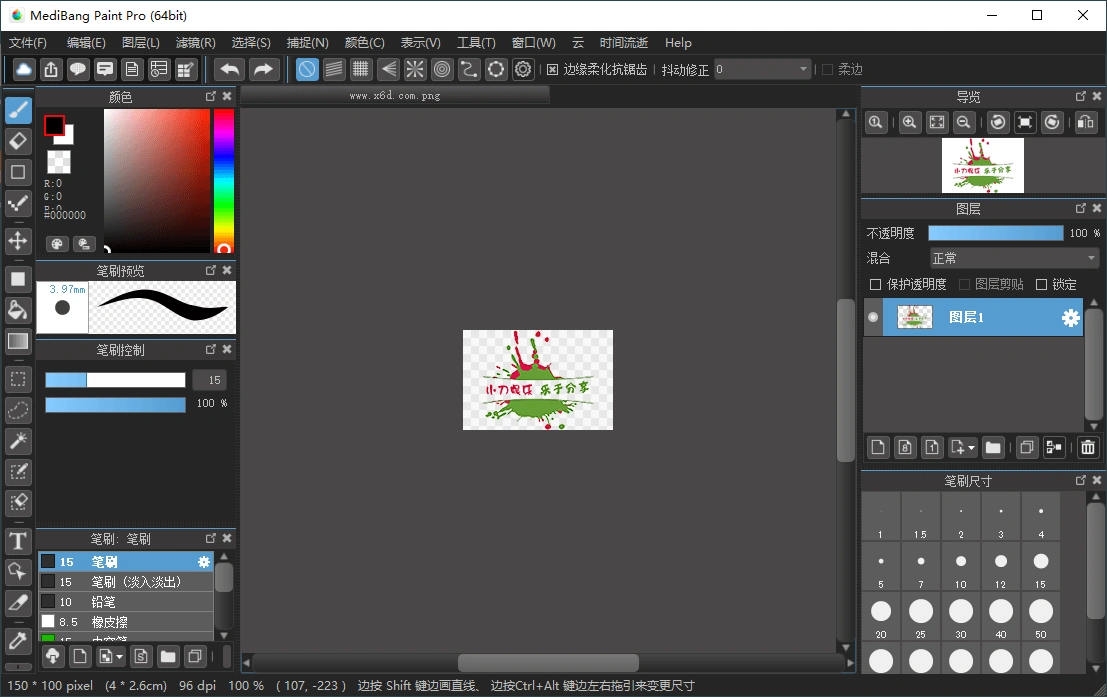Screen dimensions: 1107x697
Task: Hide 图层1 with its visibility toggle
Action: (872, 317)
